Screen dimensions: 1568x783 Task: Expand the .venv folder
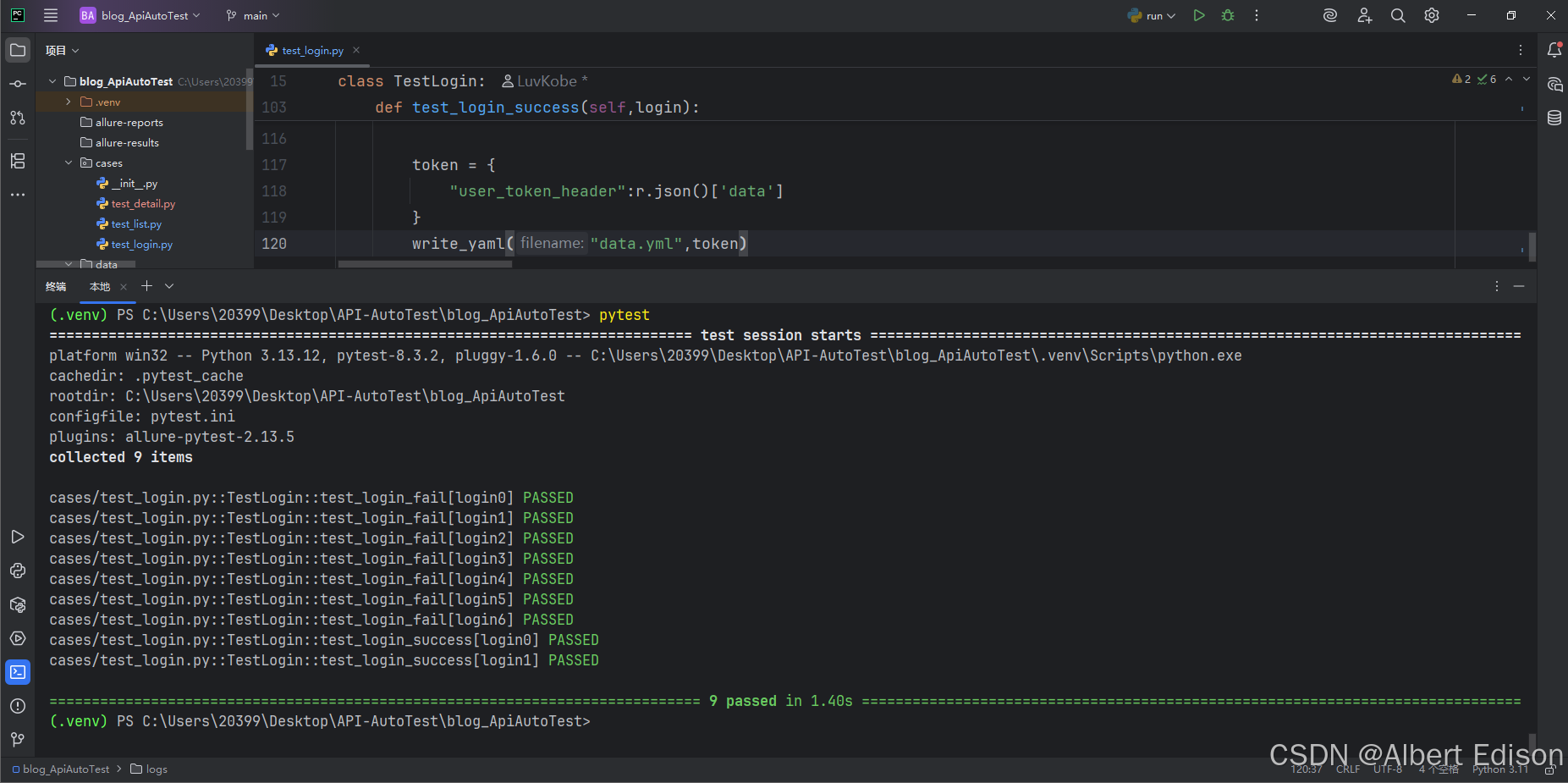tap(69, 102)
